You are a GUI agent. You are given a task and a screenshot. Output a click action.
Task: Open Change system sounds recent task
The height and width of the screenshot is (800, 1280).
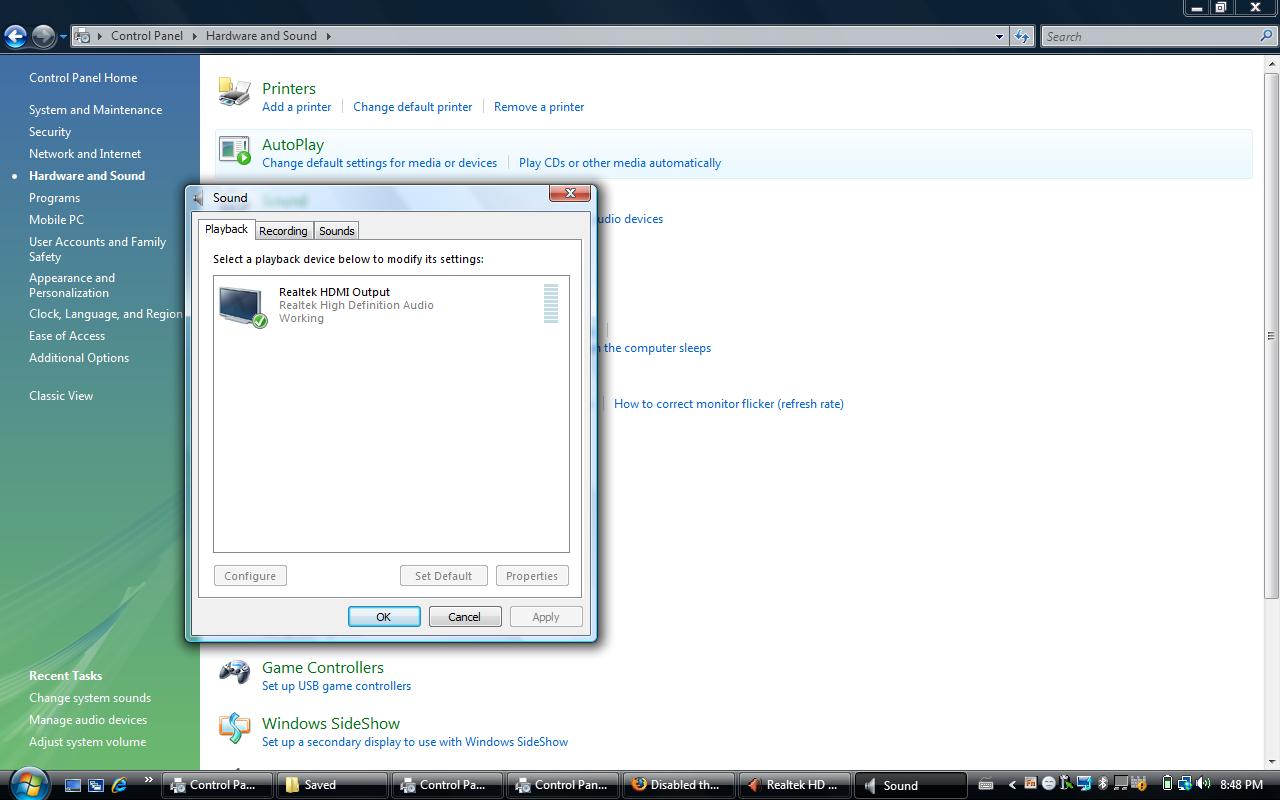pos(90,698)
